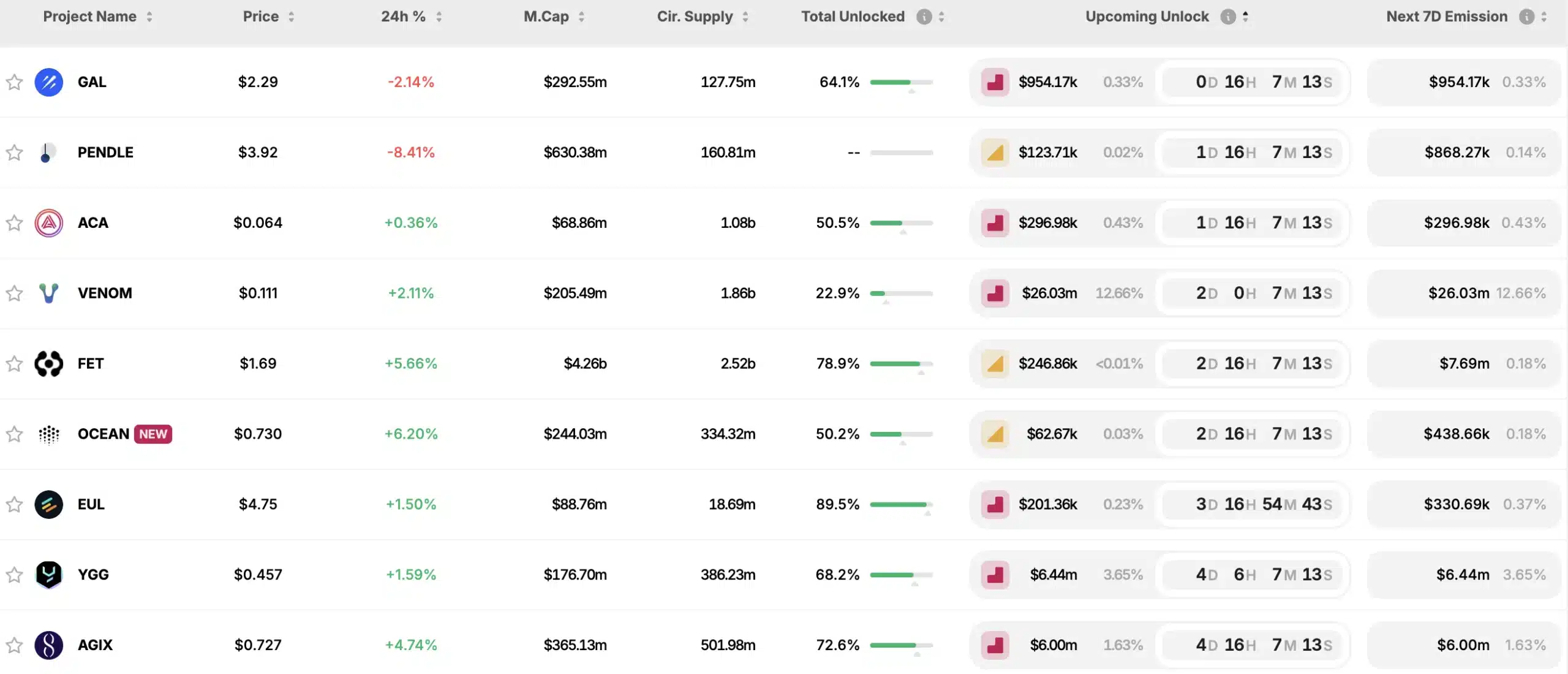This screenshot has height=674, width=1568.
Task: Click GAL's 64.1% unlock progress bar
Action: pos(902,82)
